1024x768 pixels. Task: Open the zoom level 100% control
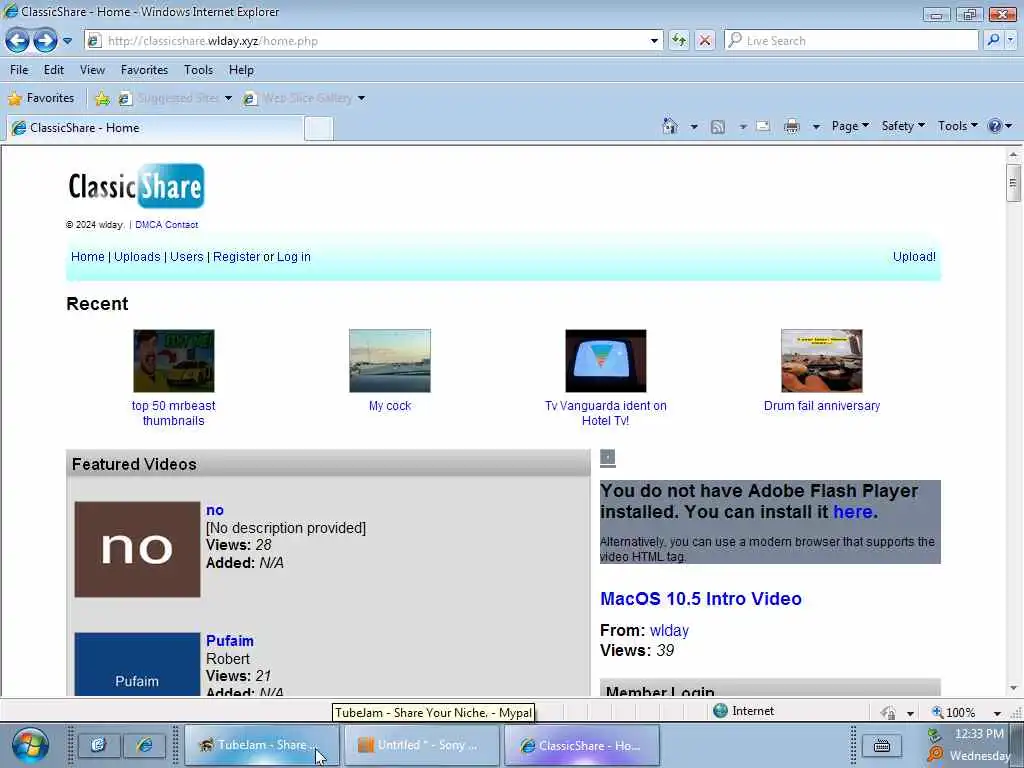point(954,712)
